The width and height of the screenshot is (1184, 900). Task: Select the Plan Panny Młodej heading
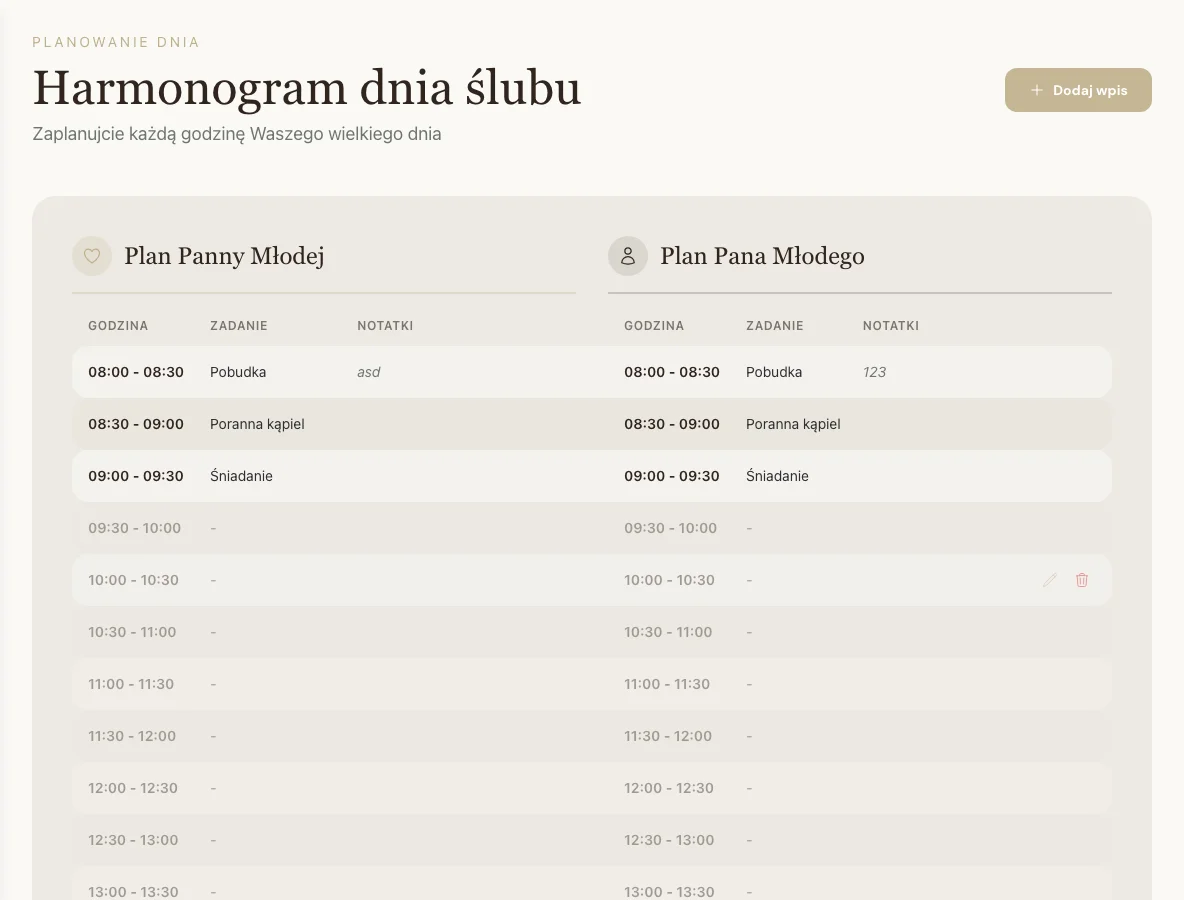pyautogui.click(x=224, y=256)
